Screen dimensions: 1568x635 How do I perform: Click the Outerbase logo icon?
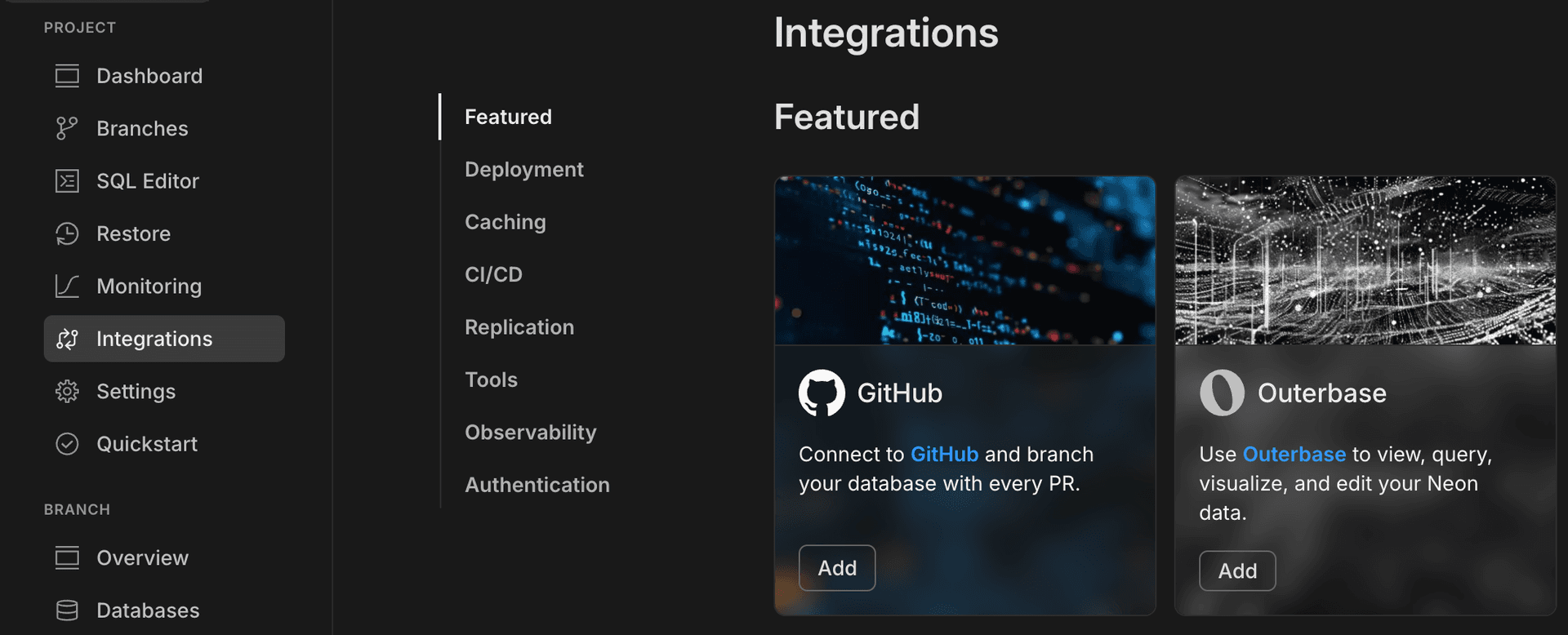pyautogui.click(x=1222, y=393)
